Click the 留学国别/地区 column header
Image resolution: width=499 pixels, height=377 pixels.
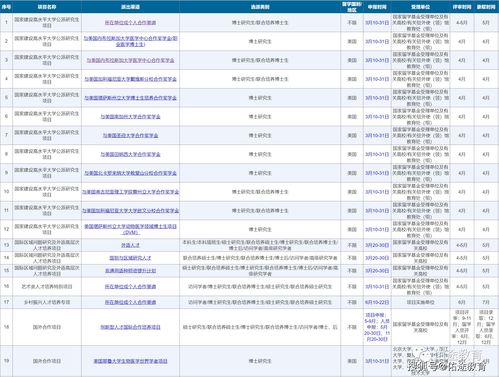(x=352, y=7)
